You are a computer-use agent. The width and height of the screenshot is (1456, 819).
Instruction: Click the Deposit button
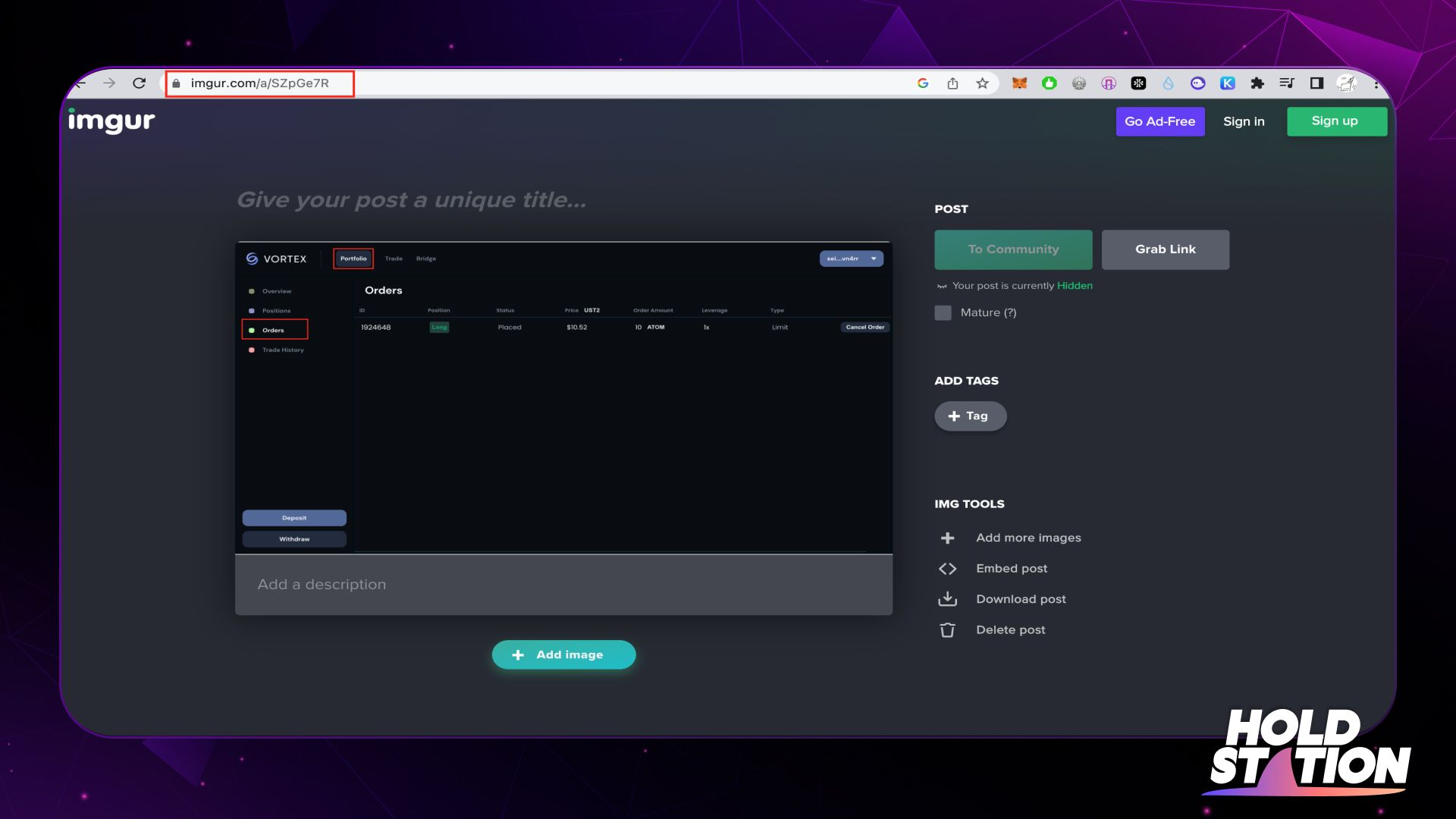coord(294,518)
